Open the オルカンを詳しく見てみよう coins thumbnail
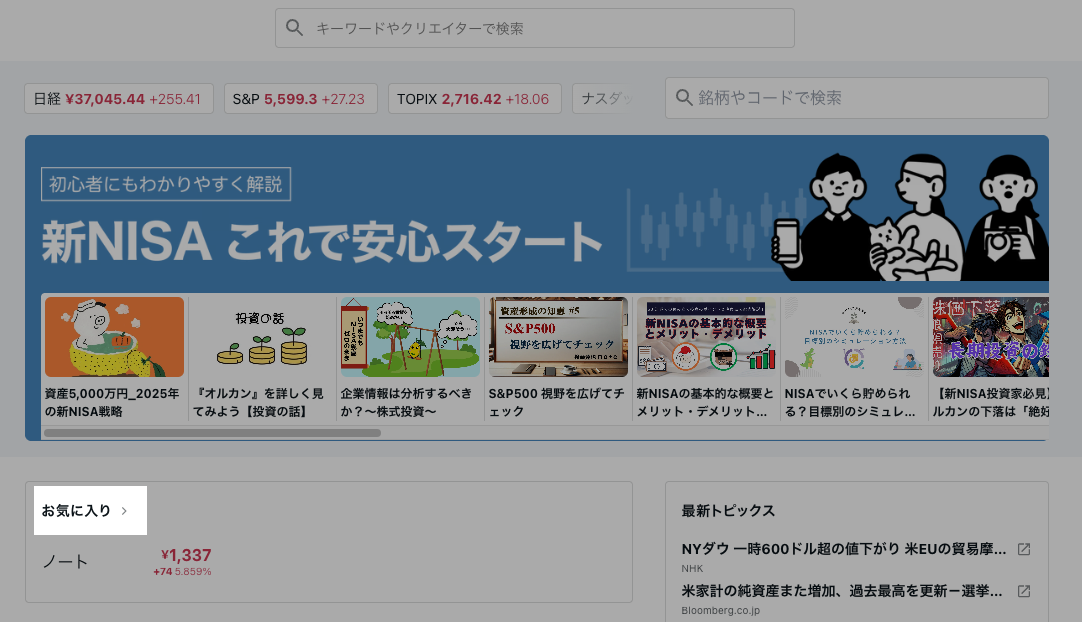The width and height of the screenshot is (1082, 622). pyautogui.click(x=262, y=337)
